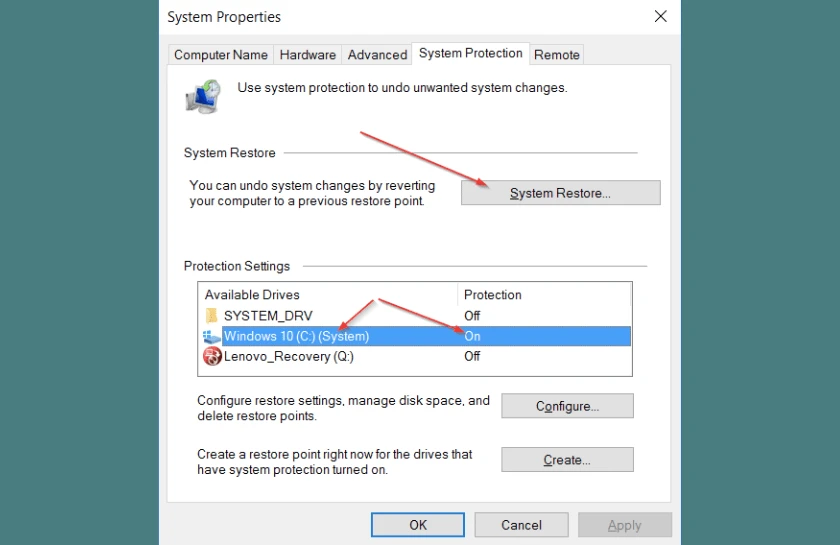Switch to the Computer Name tab
Screen dimensions: 840x545
coord(221,55)
